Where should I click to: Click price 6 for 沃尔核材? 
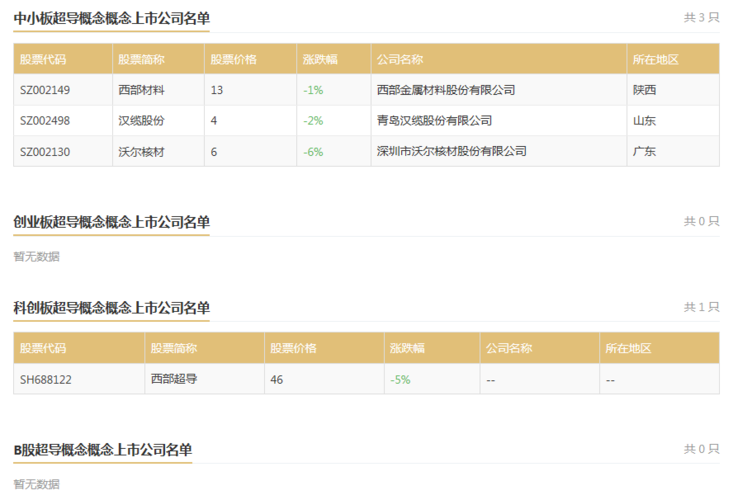[x=214, y=152]
